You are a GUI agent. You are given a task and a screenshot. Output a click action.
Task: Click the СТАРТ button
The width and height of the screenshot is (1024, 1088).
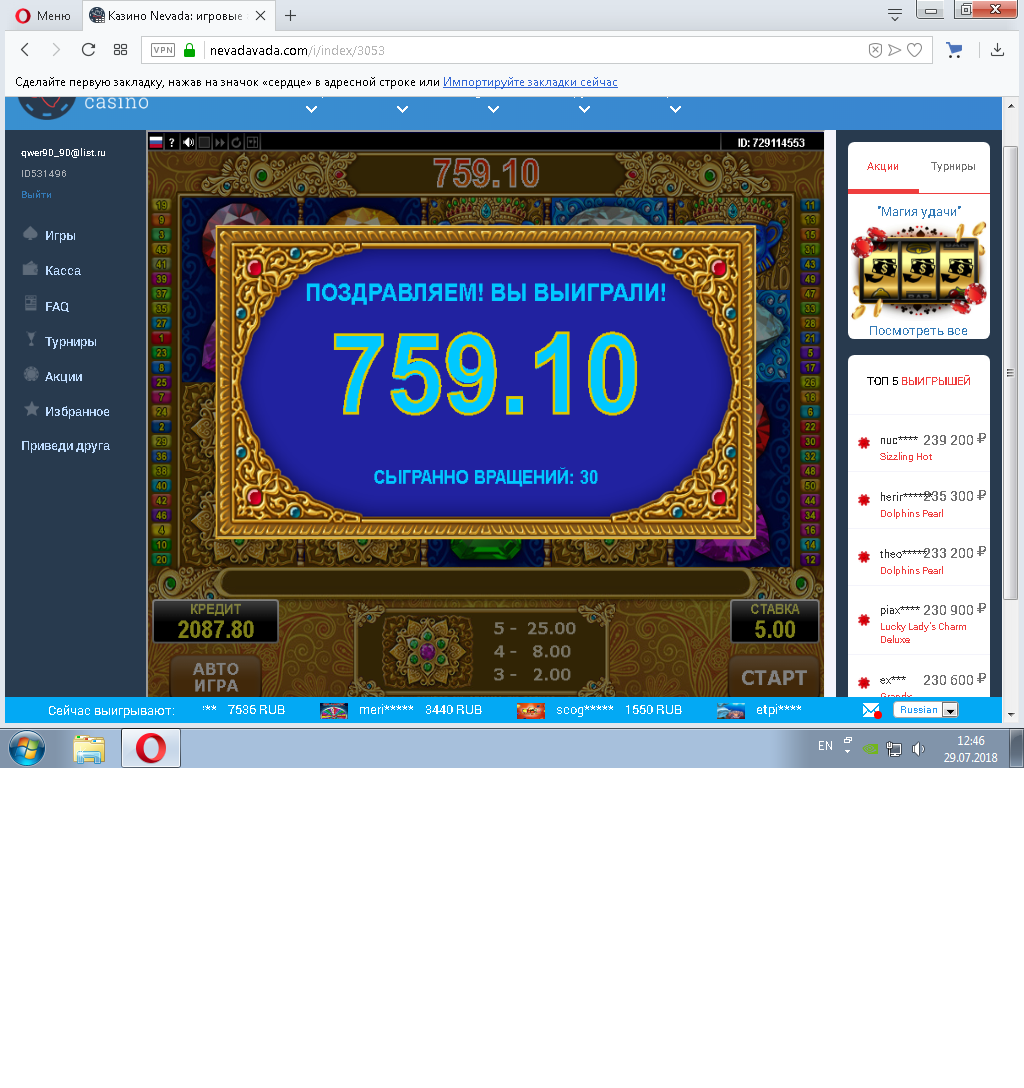(x=774, y=677)
